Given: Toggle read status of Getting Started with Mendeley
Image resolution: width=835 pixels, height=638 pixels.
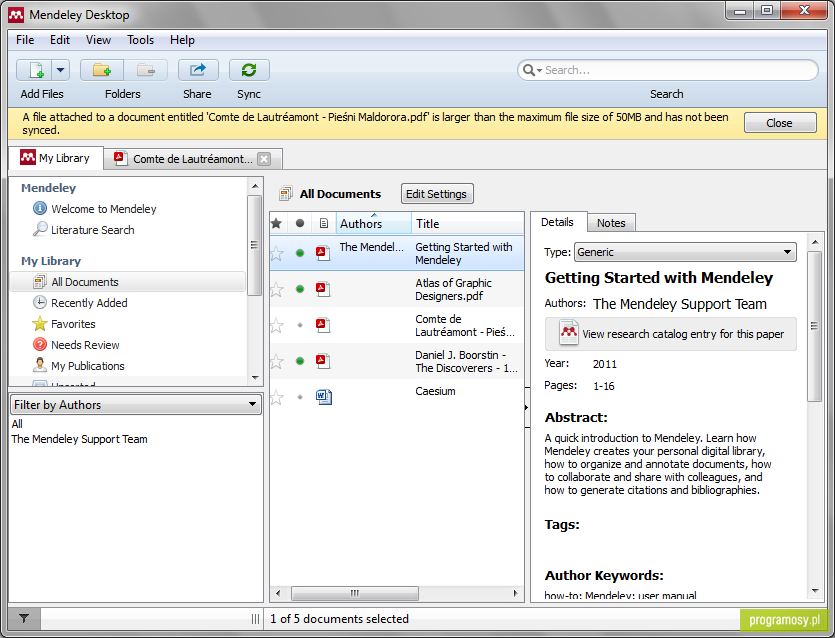Looking at the screenshot, I should [x=300, y=253].
